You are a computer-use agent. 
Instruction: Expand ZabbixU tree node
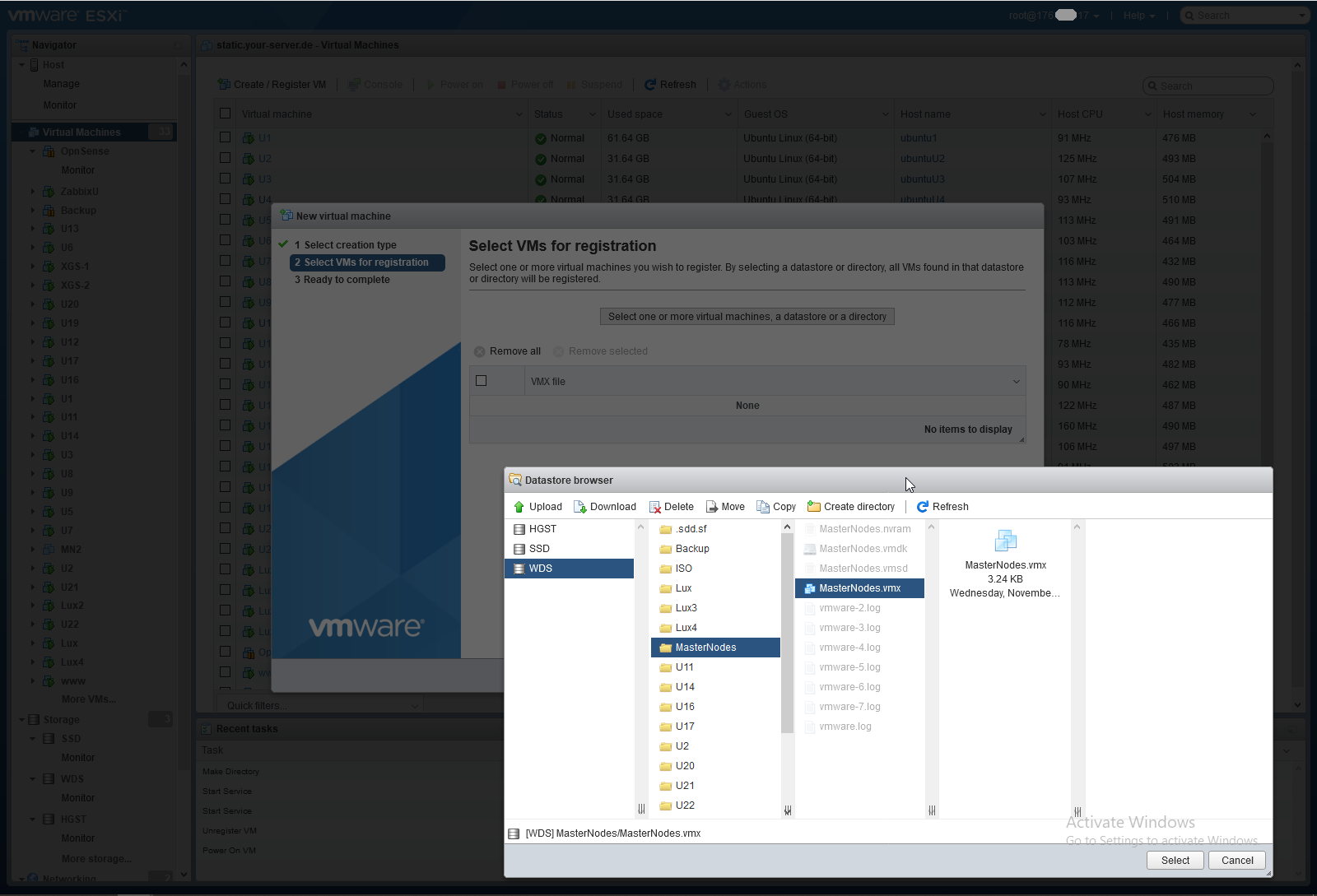click(x=33, y=192)
